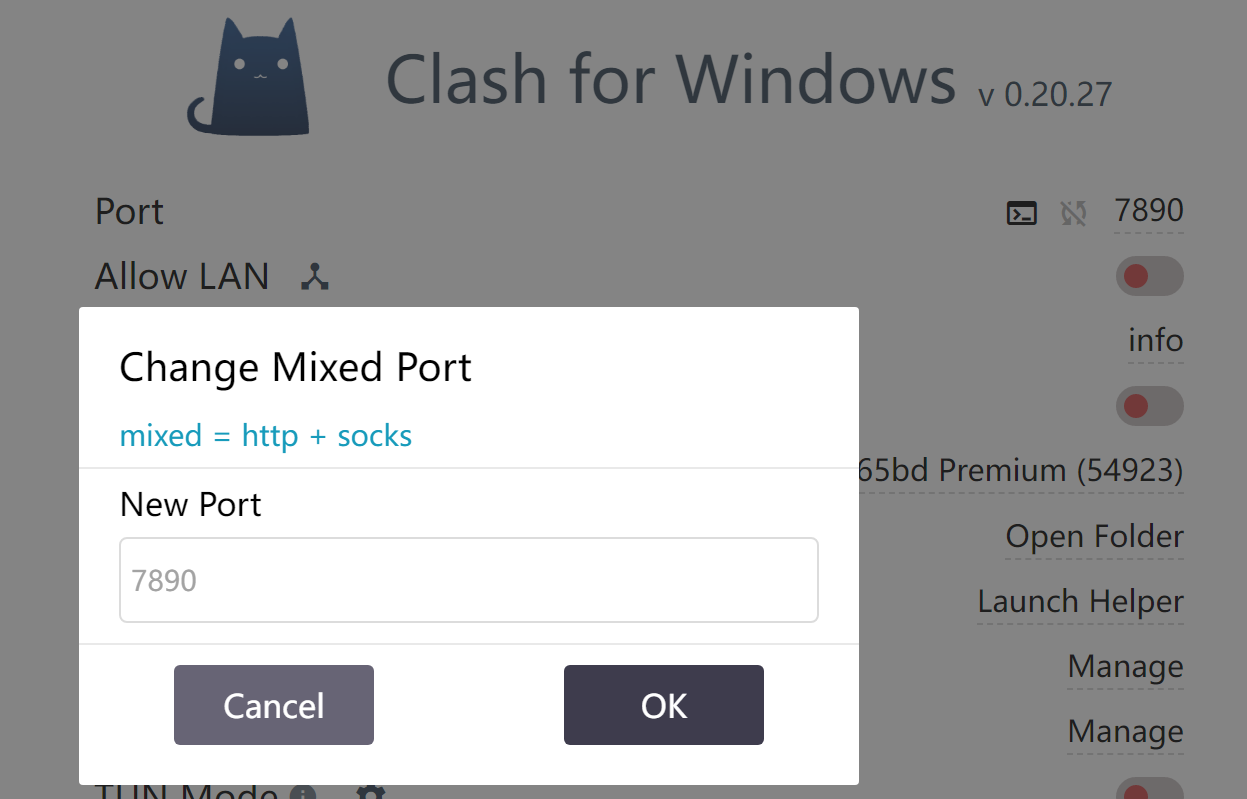Open the terminal icon beside Port
The image size is (1247, 799).
click(x=1021, y=213)
